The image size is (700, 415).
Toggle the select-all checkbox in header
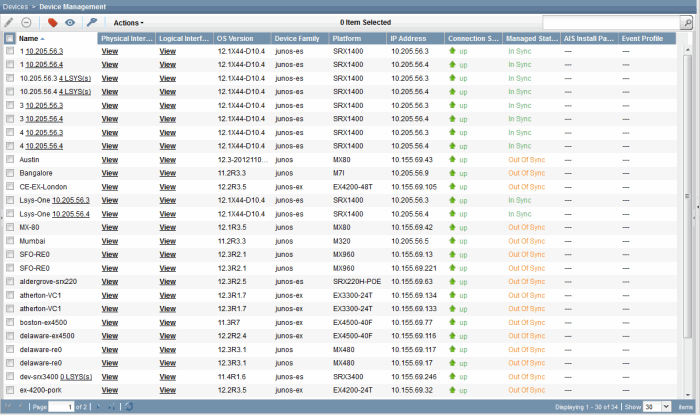[x=9, y=38]
